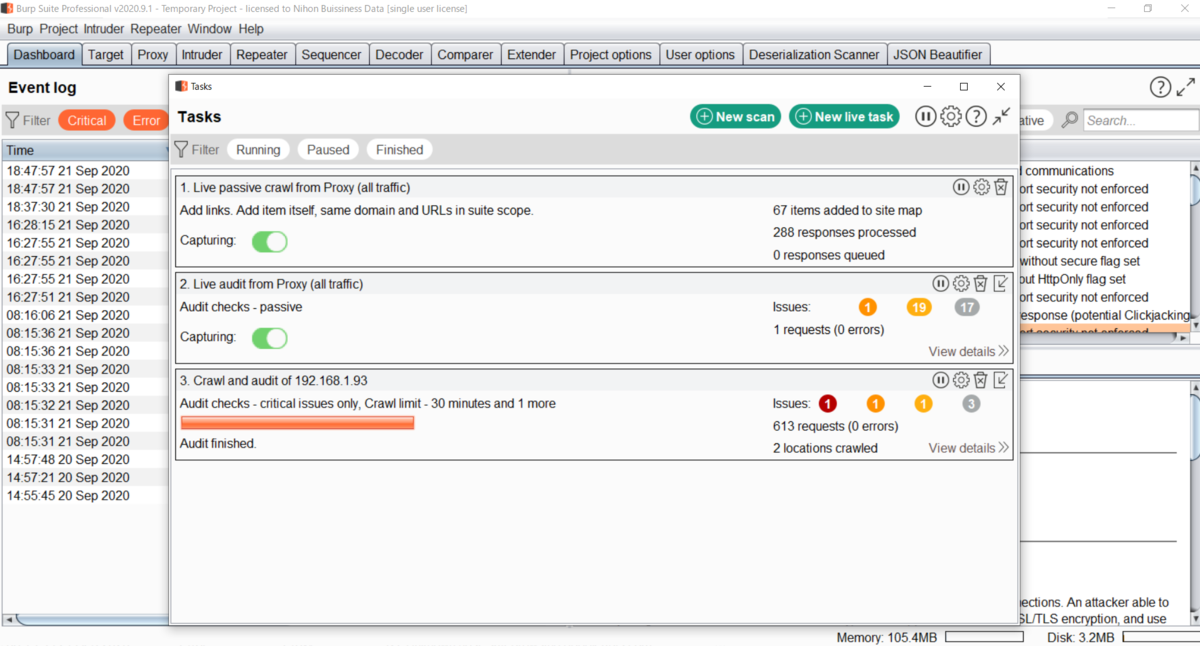Viewport: 1200px width, 646px height.
Task: Open the Burp menu
Action: [20, 29]
